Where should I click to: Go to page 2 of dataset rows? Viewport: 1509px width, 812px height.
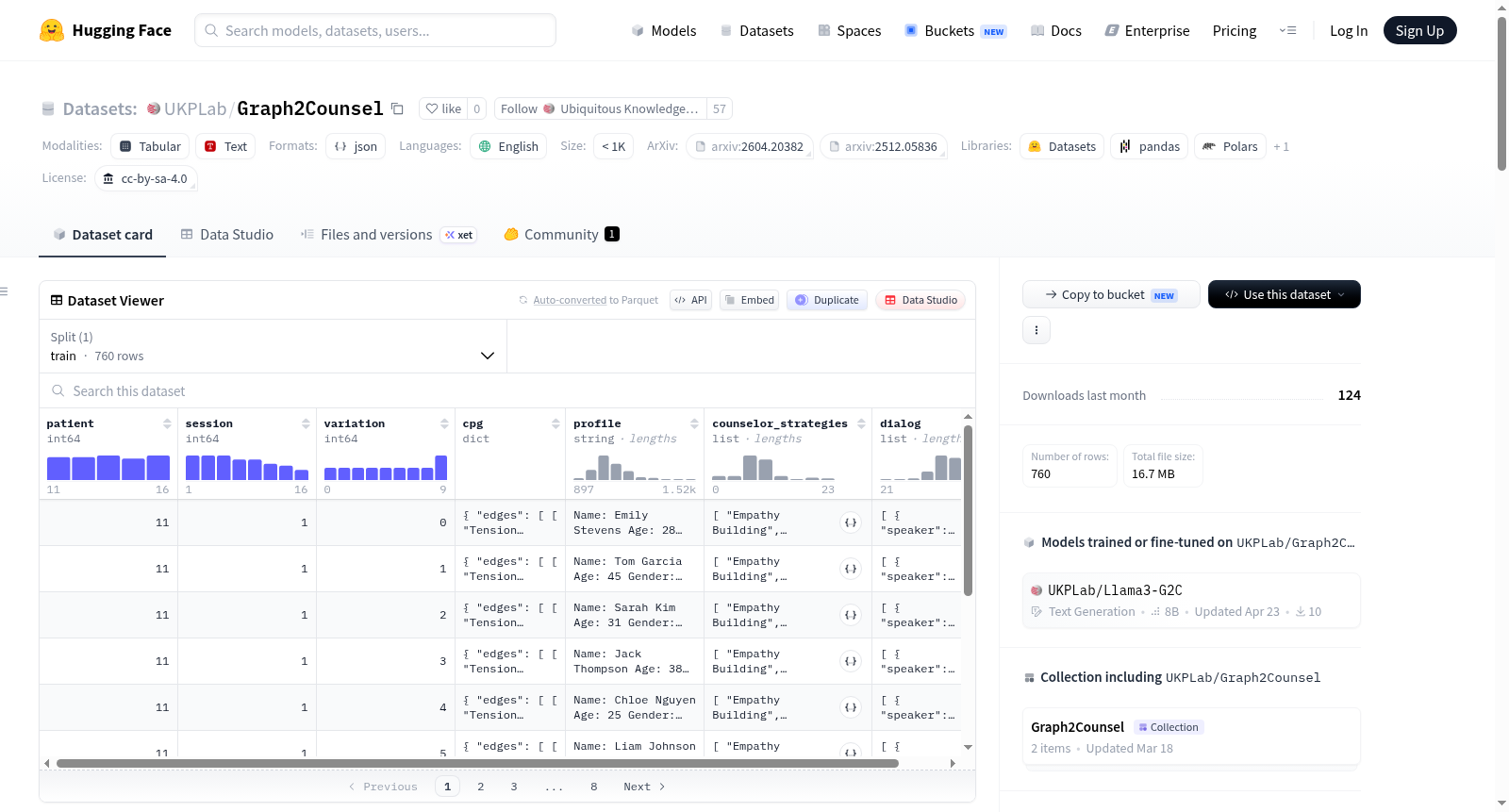pyautogui.click(x=481, y=787)
